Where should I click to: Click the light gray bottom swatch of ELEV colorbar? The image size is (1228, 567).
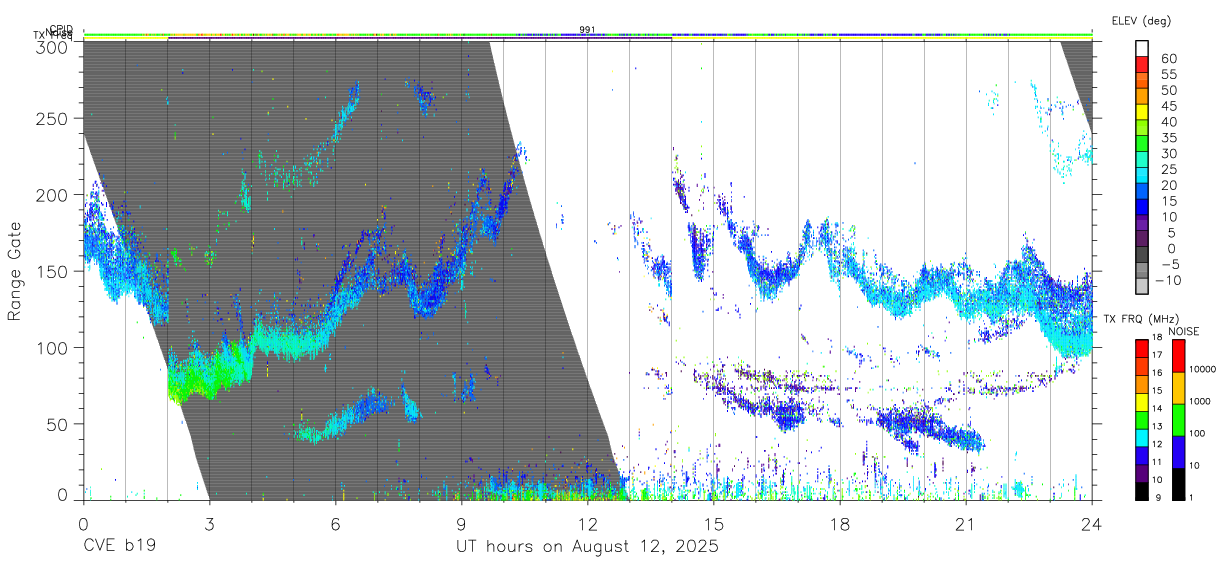tap(1142, 288)
